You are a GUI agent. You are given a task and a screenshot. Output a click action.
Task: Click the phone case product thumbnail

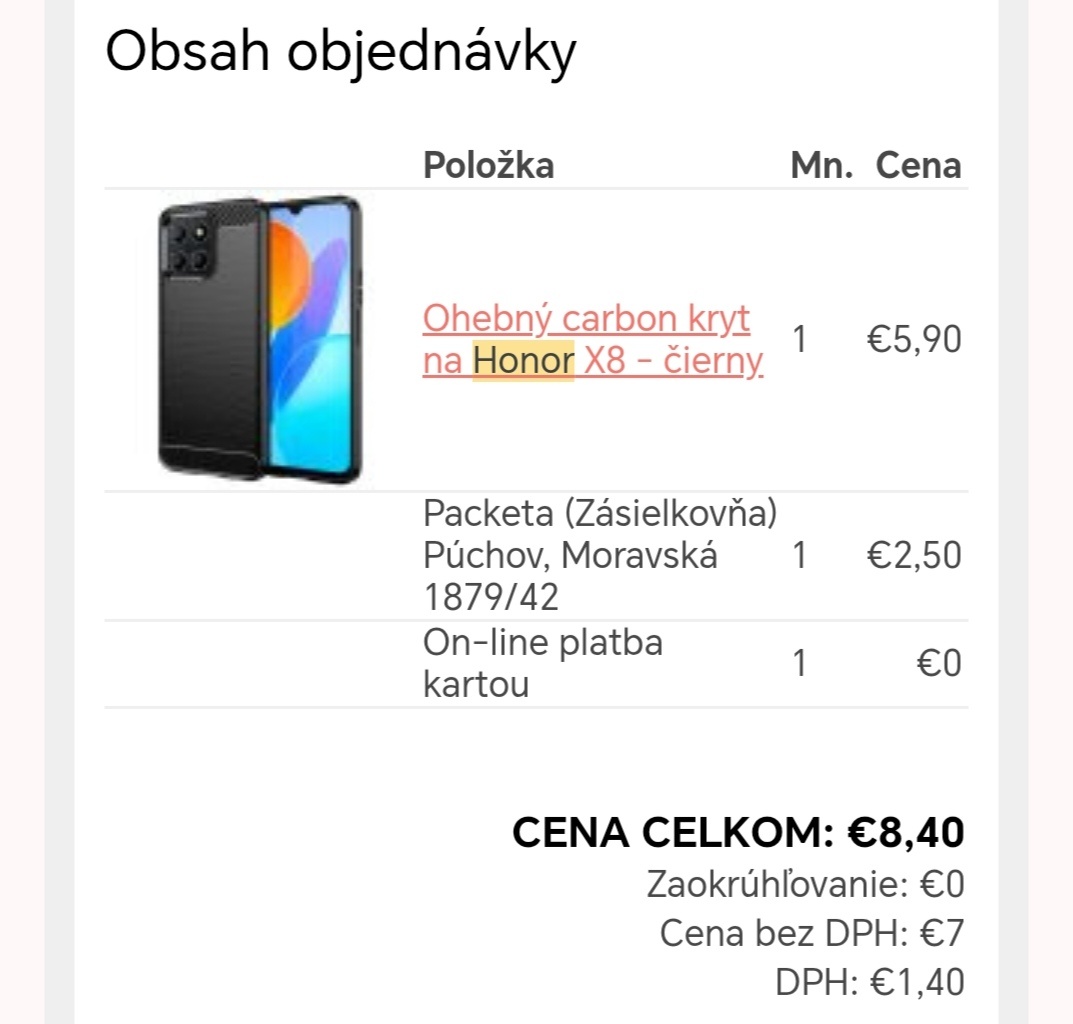tap(255, 340)
